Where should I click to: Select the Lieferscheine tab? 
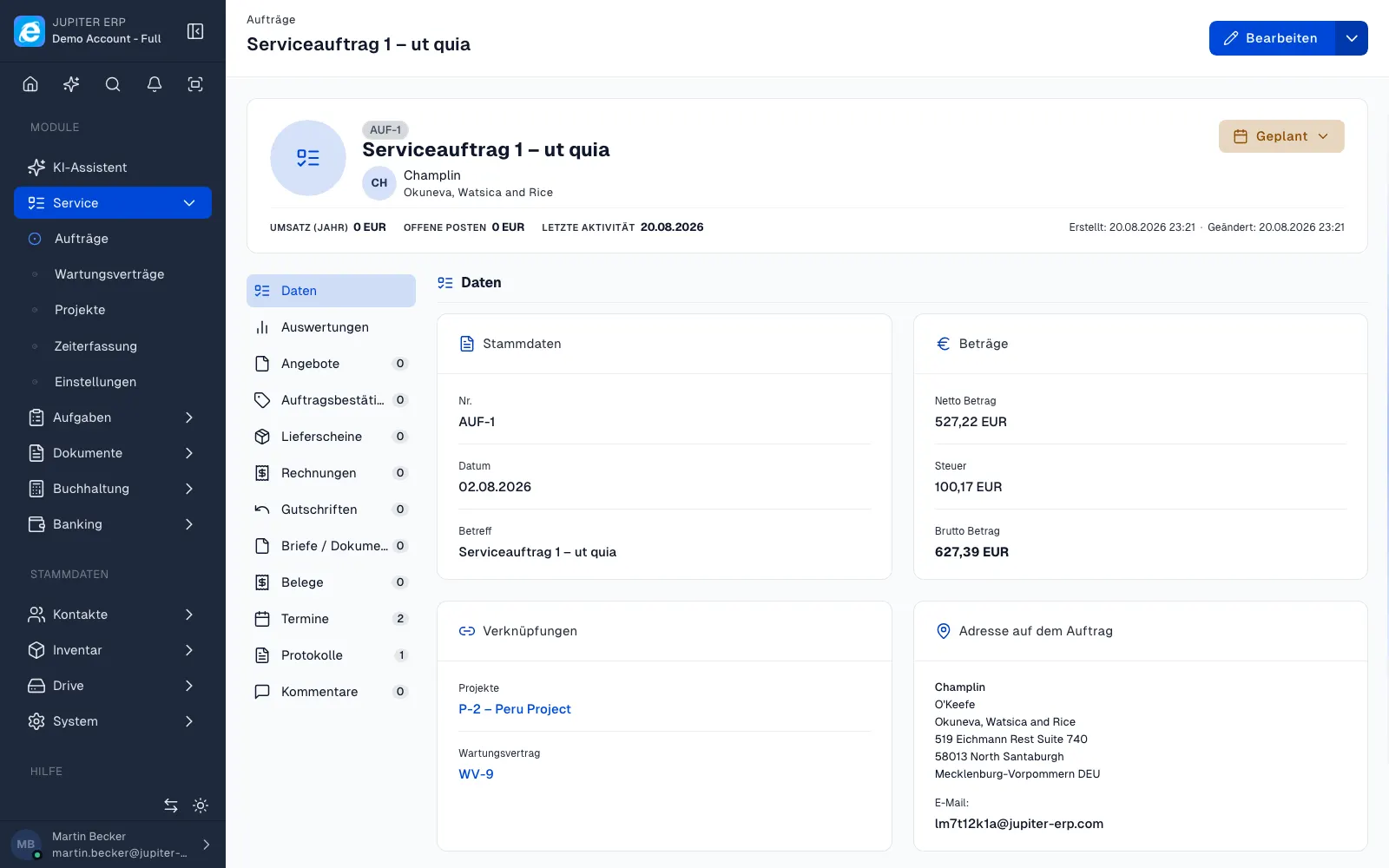coord(331,437)
